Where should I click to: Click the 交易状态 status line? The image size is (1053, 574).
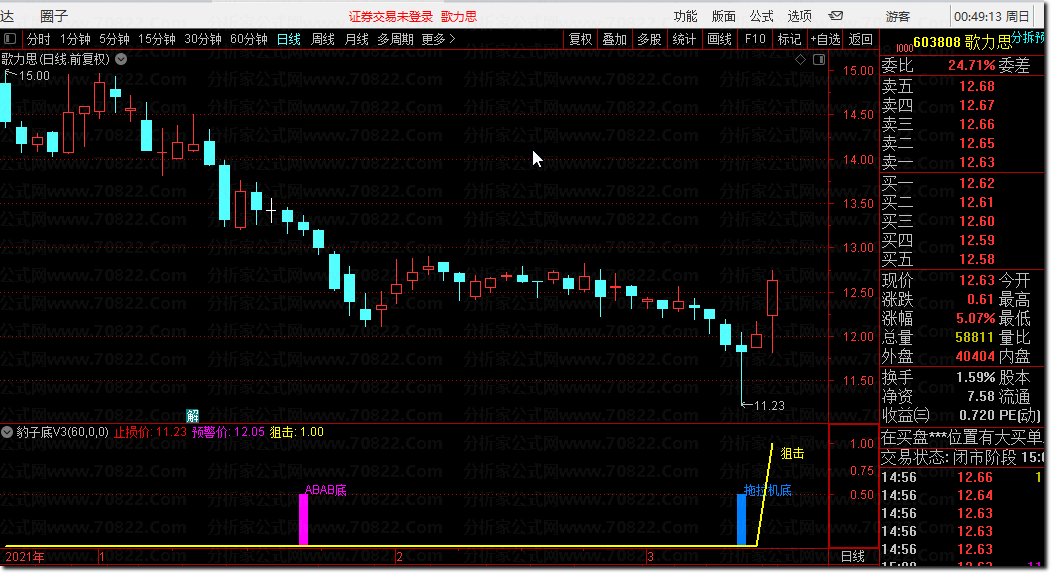coord(962,457)
